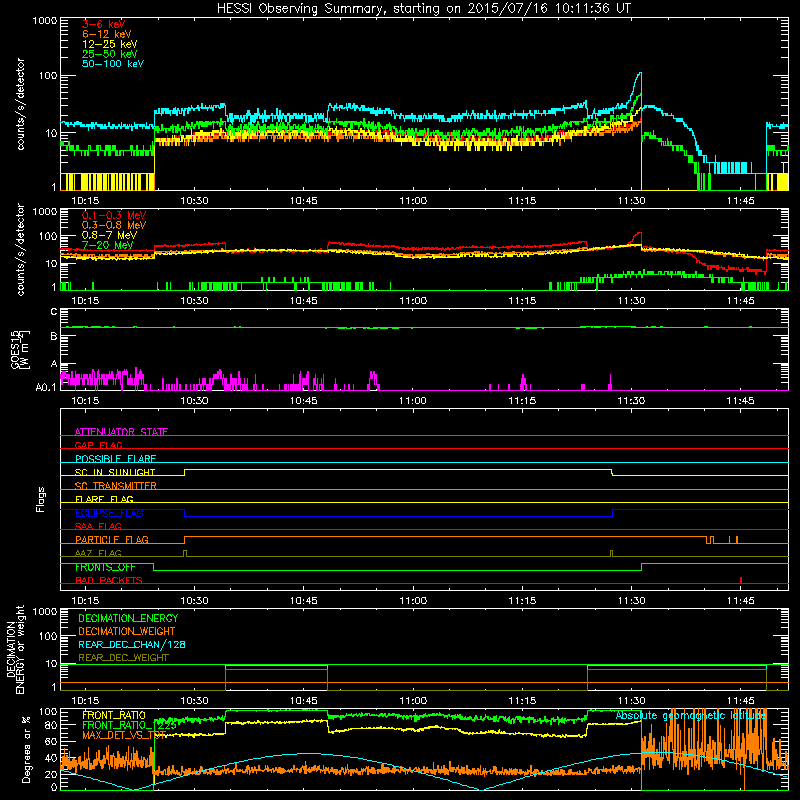Click the yellow 12-25 keV legend label

click(x=110, y=44)
